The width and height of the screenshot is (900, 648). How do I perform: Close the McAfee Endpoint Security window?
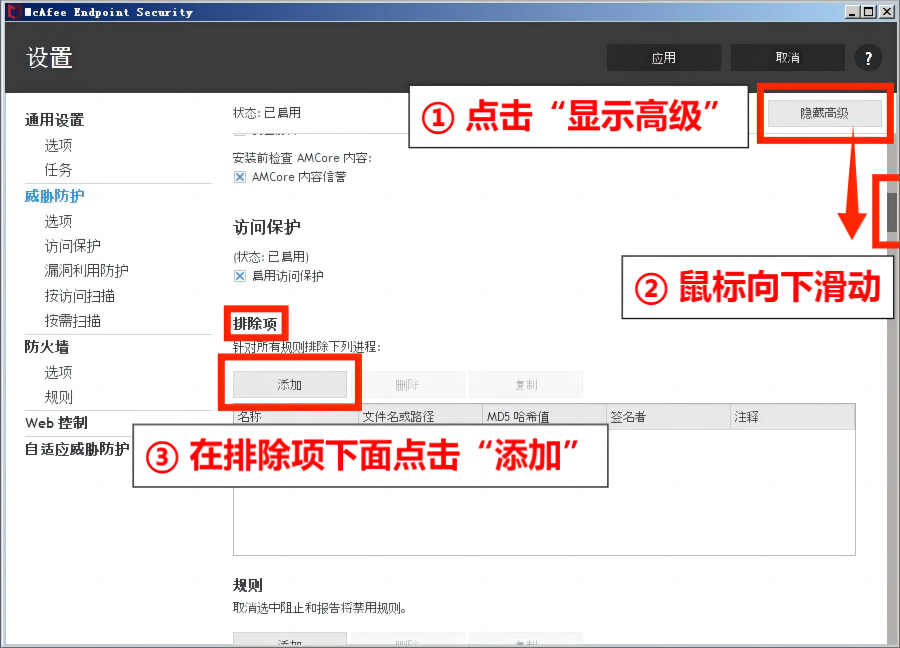(886, 11)
